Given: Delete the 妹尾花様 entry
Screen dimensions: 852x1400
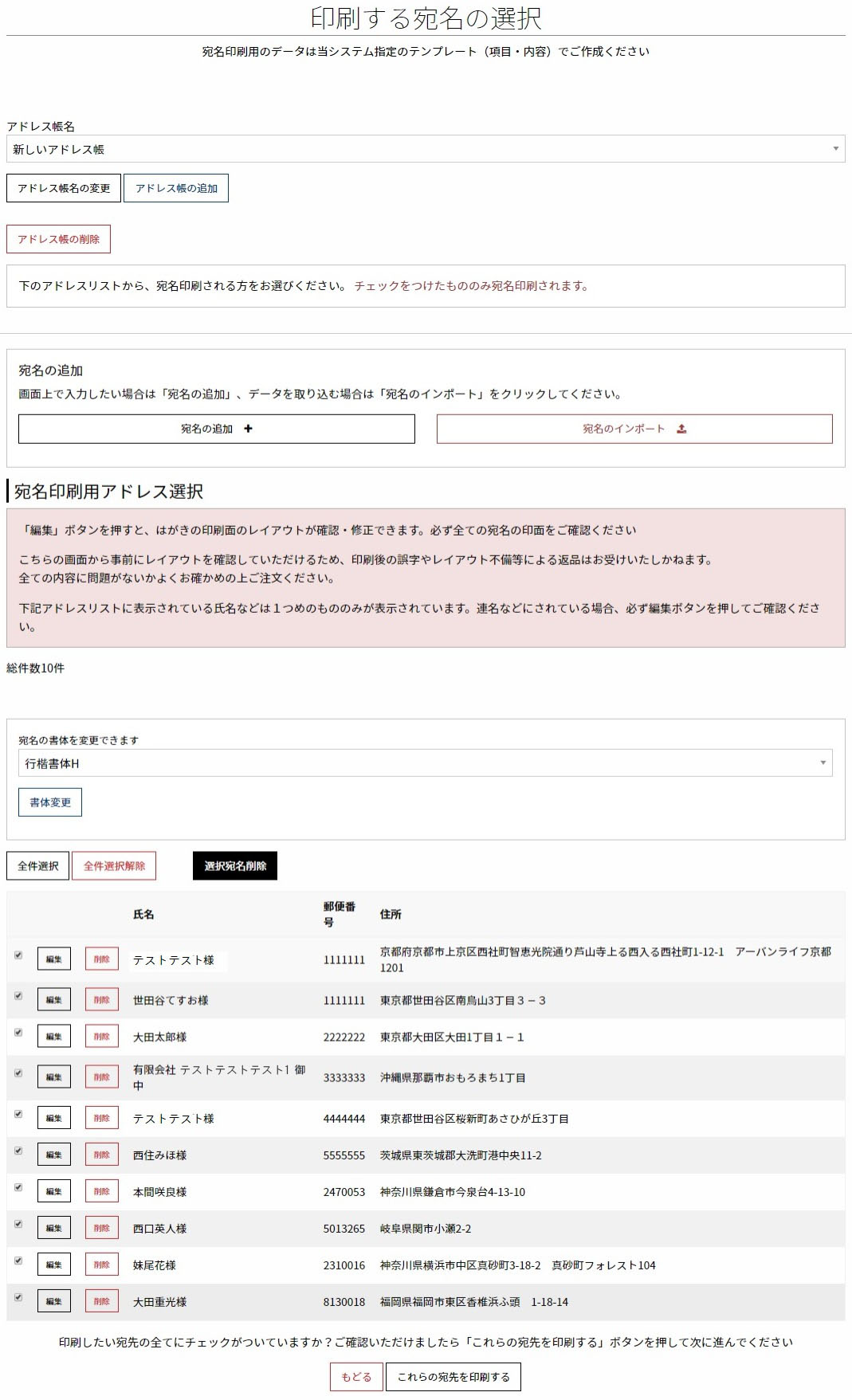Looking at the screenshot, I should 102,1265.
